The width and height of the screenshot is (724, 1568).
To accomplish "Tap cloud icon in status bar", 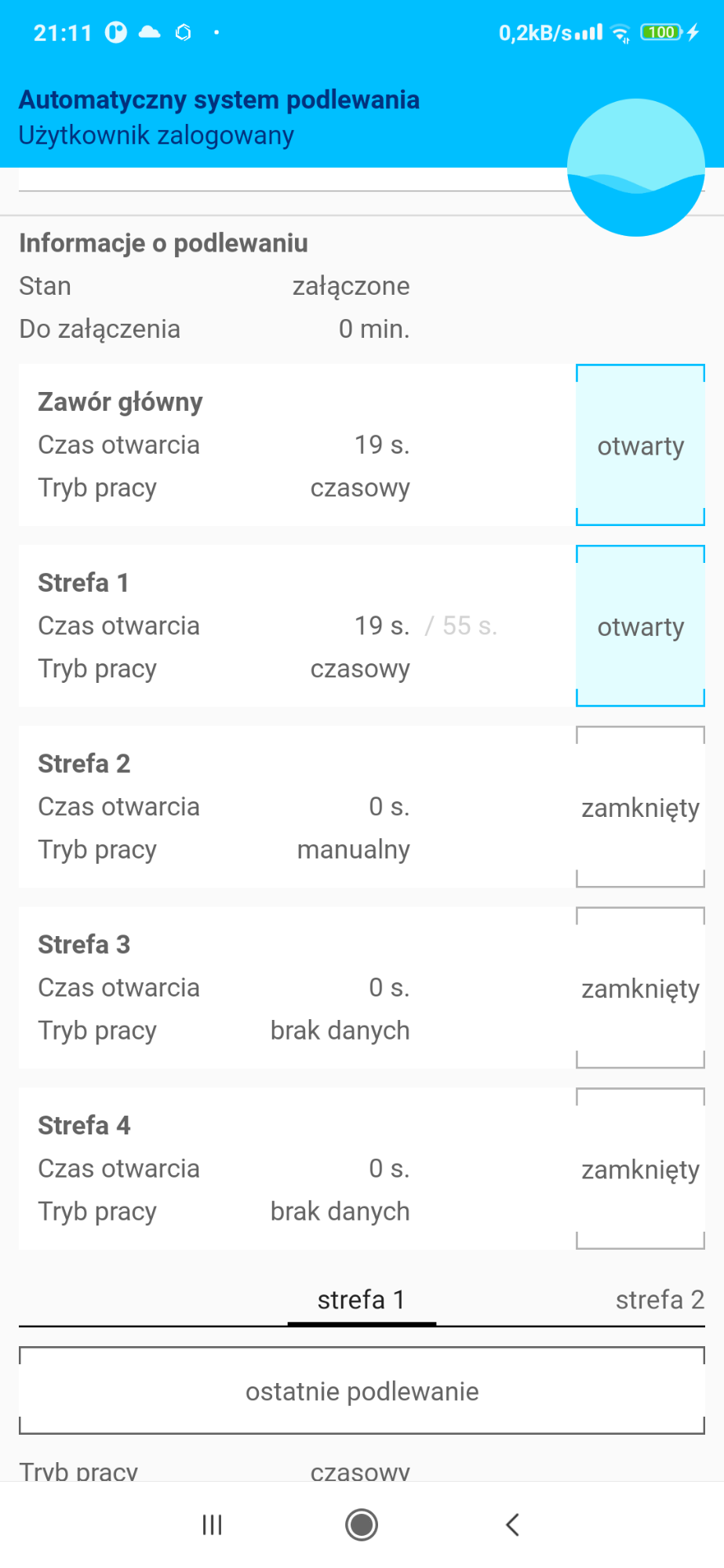I will pos(149,32).
